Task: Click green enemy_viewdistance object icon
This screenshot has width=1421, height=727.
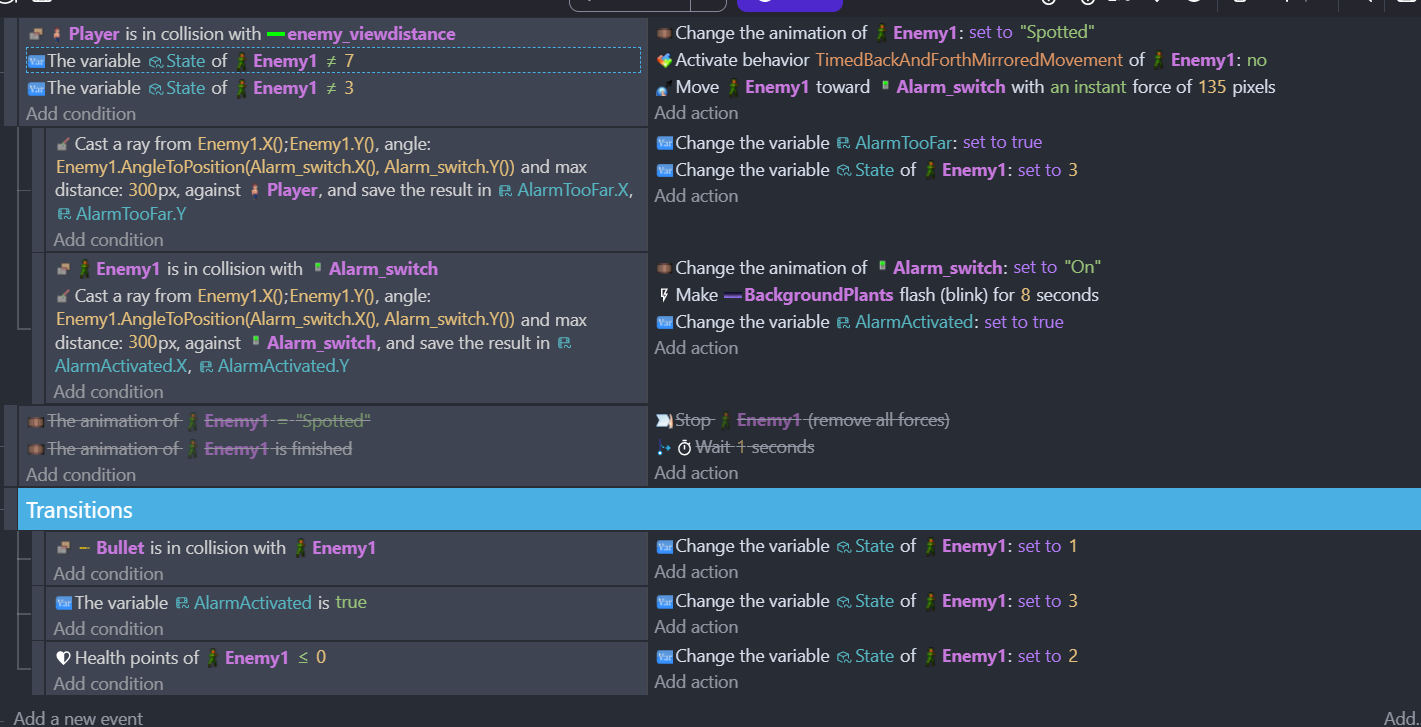Action: click(277, 35)
